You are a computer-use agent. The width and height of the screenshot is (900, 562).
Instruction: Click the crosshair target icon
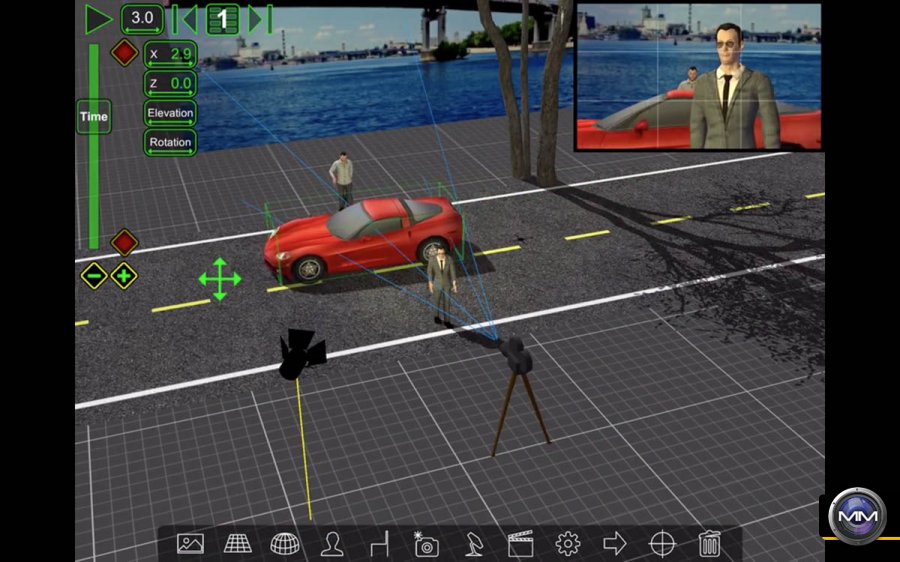662,543
